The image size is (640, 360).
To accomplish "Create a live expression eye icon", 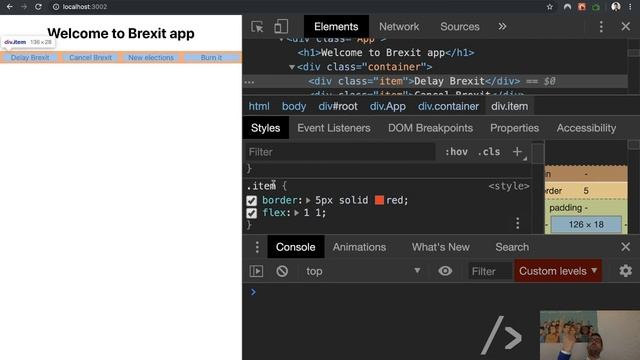I will click(x=445, y=271).
